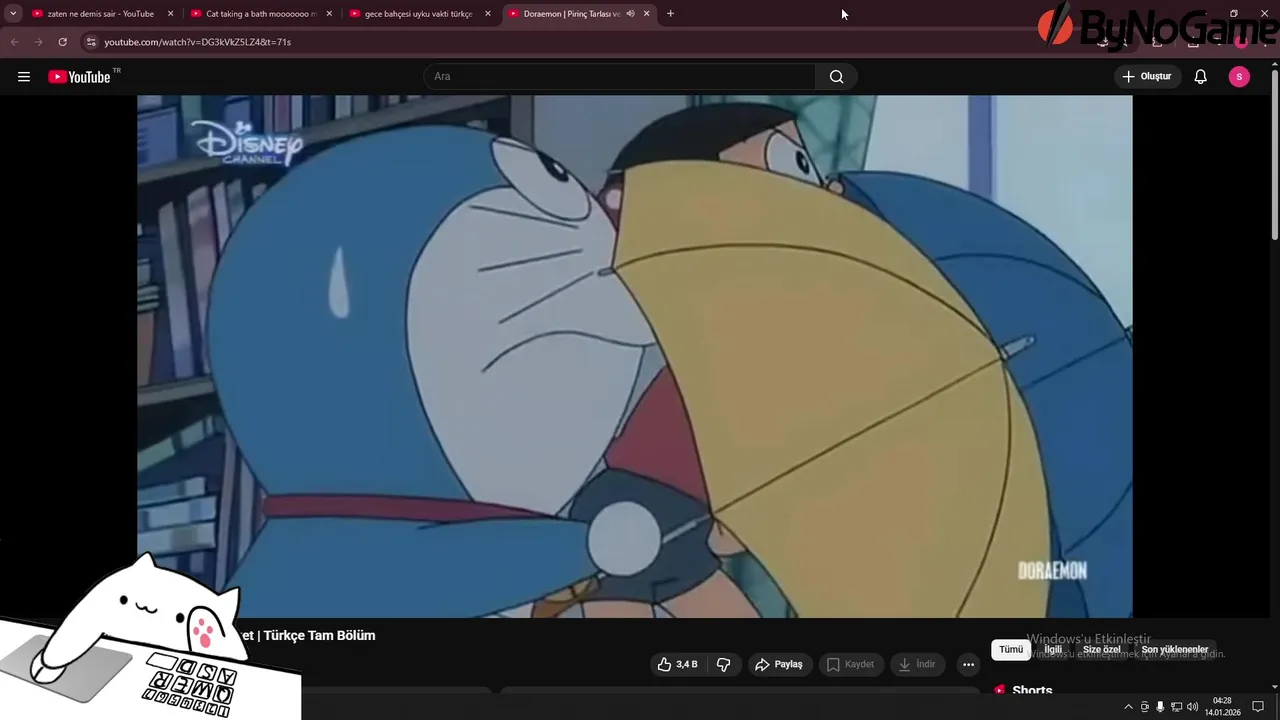Close the 'gece bahçesi uyku vakti' tab

point(488,14)
